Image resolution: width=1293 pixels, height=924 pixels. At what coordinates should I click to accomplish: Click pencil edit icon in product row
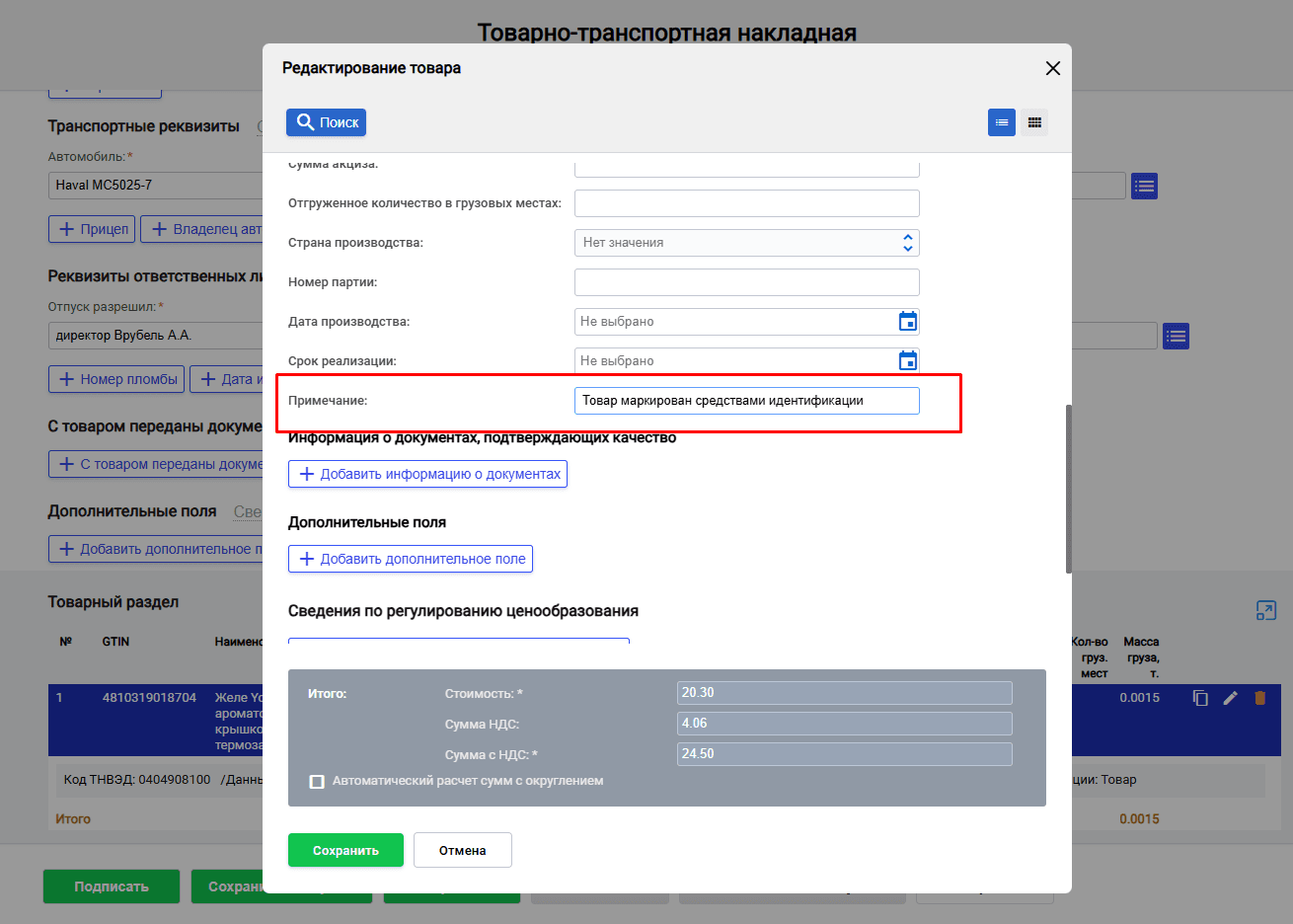[1230, 698]
